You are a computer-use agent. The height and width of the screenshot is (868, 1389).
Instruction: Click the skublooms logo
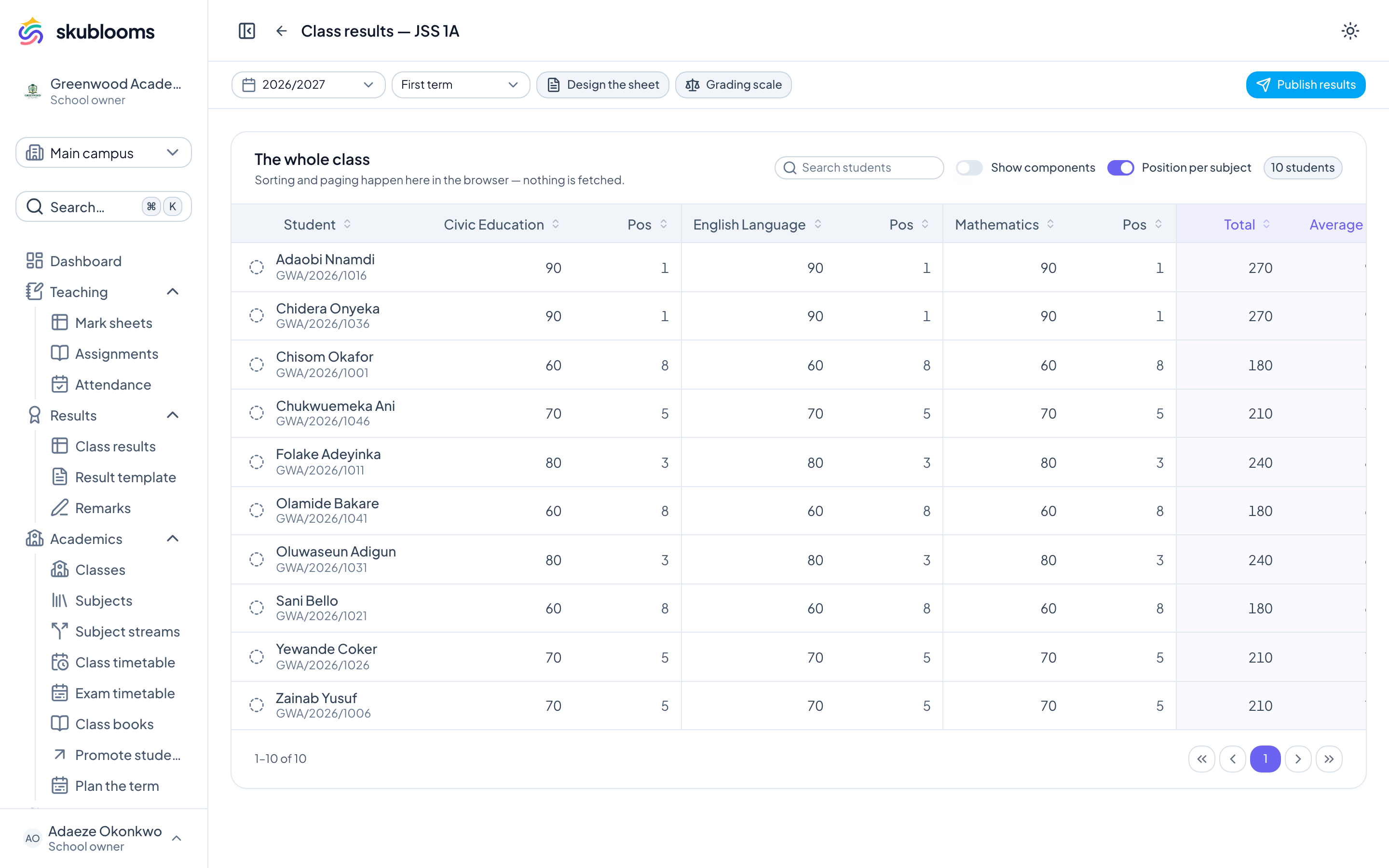coord(87,31)
